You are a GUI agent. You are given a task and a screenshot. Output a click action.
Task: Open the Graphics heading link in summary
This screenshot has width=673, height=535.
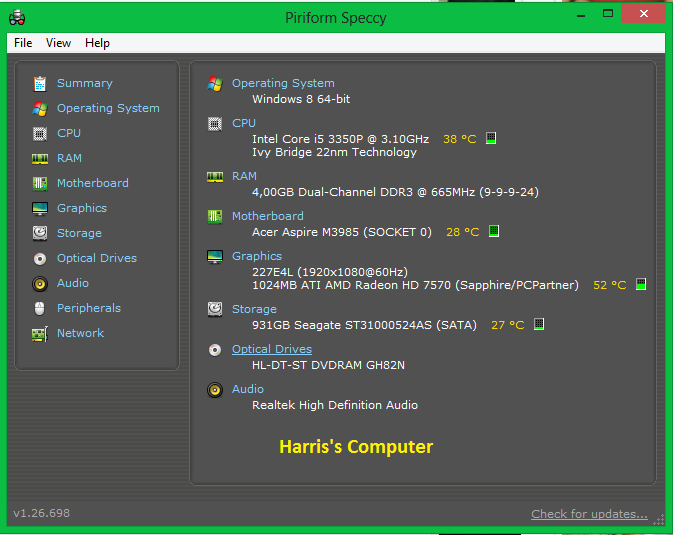pyautogui.click(x=257, y=256)
